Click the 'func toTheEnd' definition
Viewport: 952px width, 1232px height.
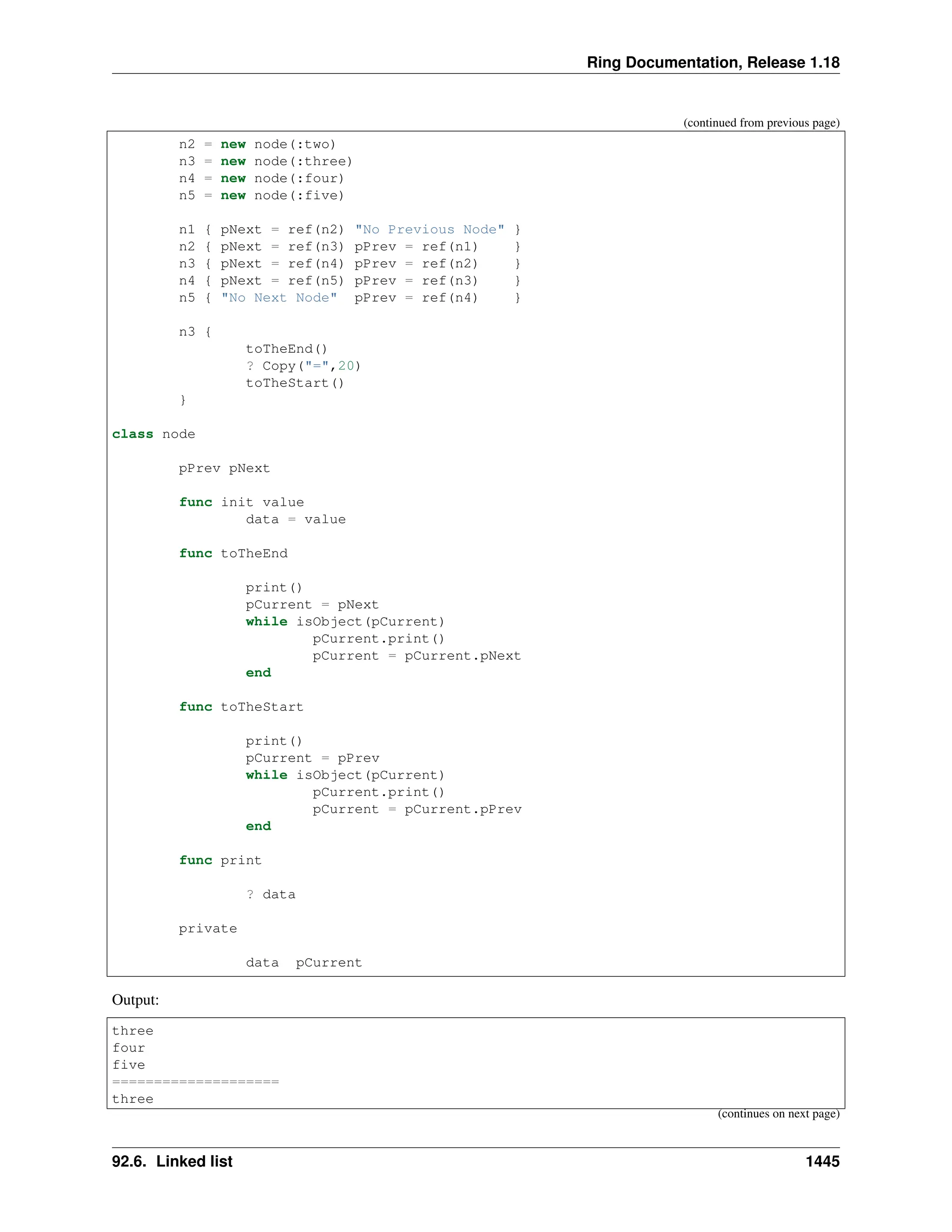click(x=233, y=553)
